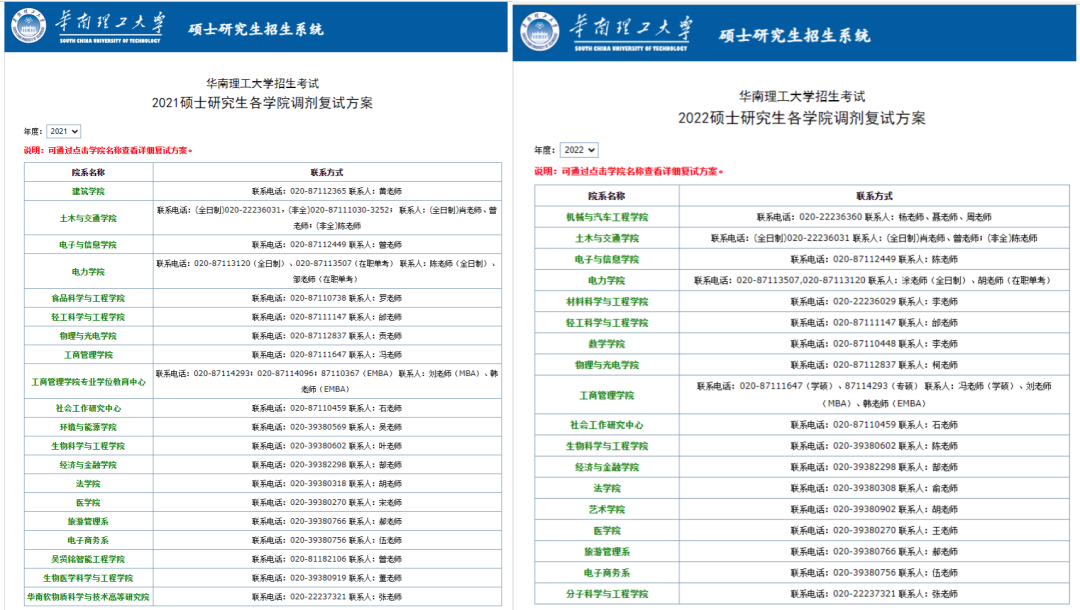Select the 食品科学与工程学院 link
The height and width of the screenshot is (610, 1080).
88,298
